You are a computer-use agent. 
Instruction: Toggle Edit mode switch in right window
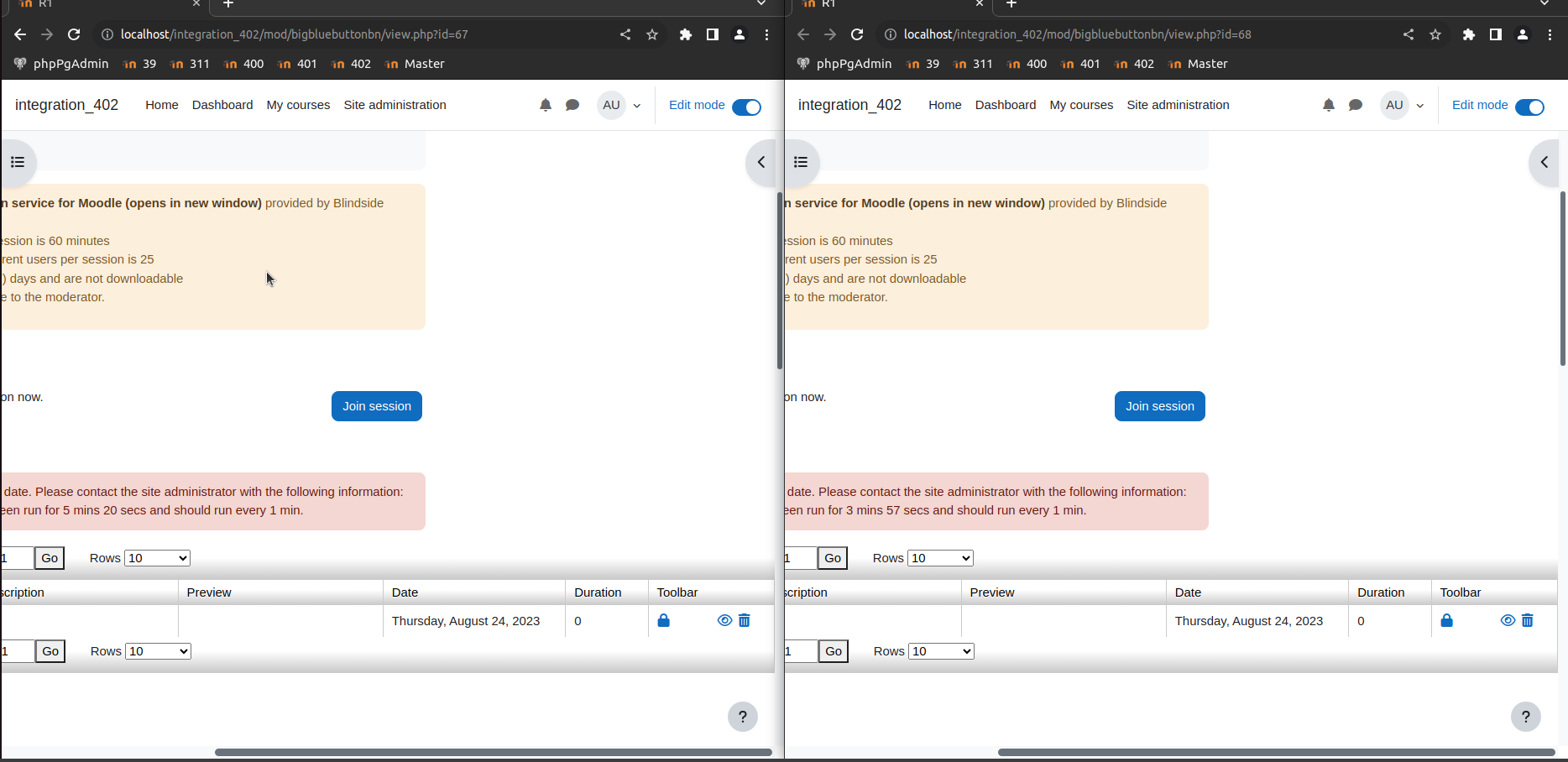(x=1529, y=107)
